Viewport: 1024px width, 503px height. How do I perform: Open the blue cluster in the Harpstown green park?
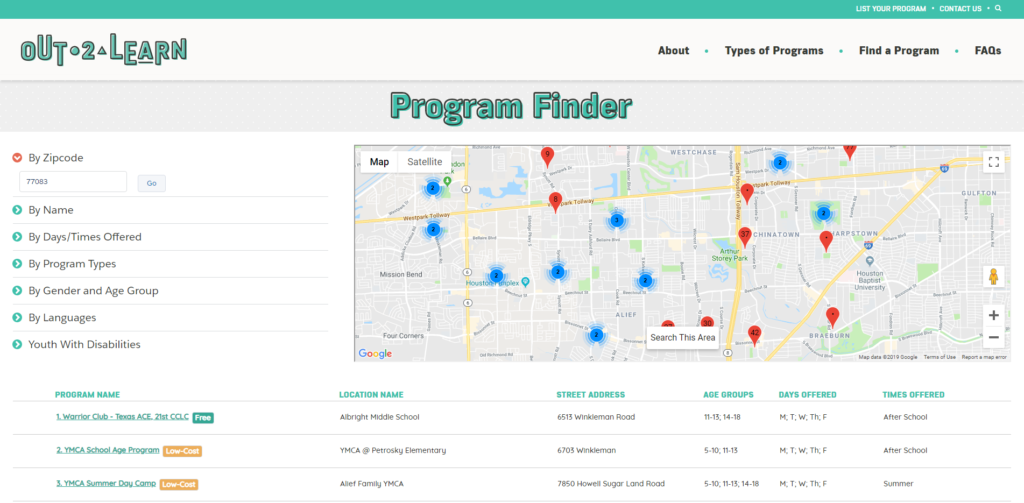pyautogui.click(x=824, y=213)
